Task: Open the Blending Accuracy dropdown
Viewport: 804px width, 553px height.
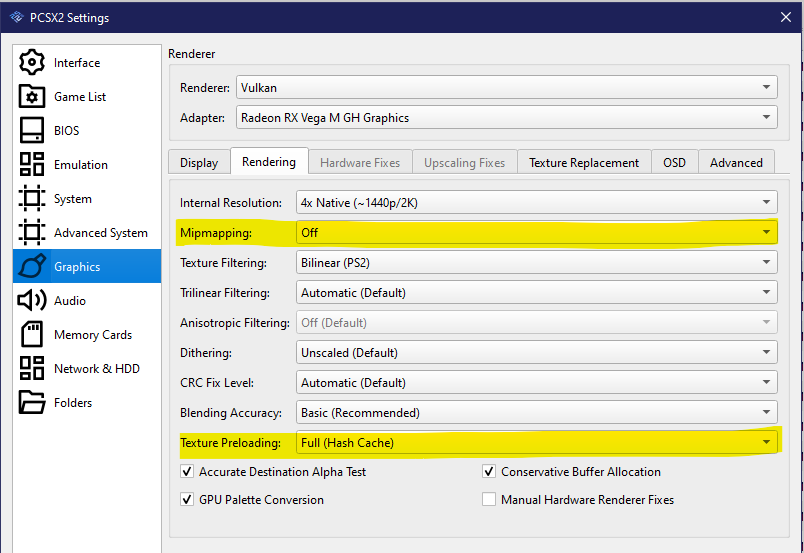Action: [537, 412]
